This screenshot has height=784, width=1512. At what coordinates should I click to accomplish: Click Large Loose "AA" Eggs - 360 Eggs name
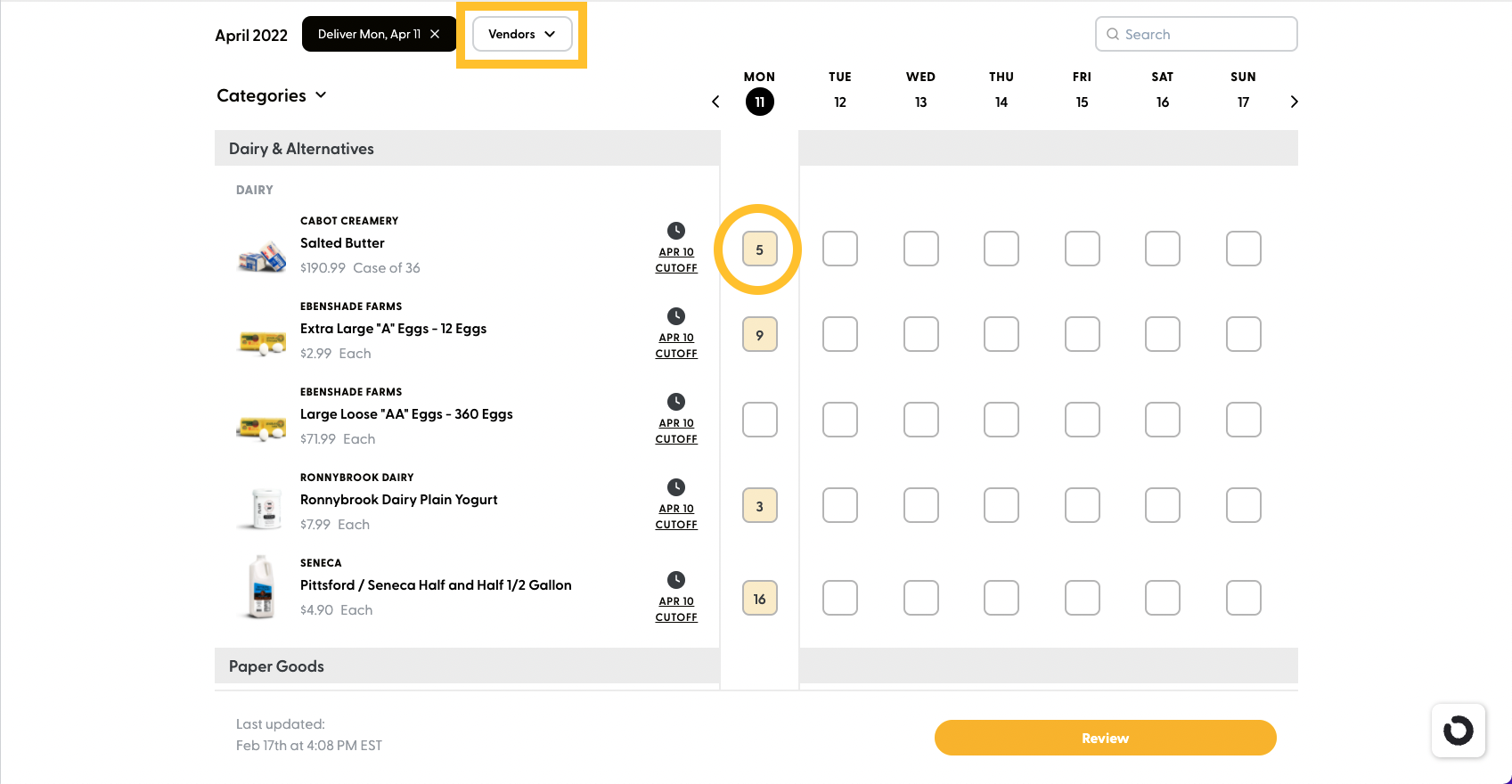pos(406,414)
